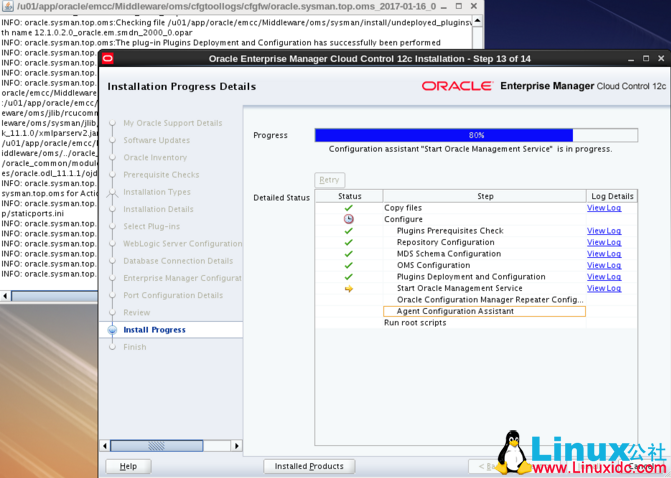Select the My Oracle Support Details step

(x=173, y=123)
